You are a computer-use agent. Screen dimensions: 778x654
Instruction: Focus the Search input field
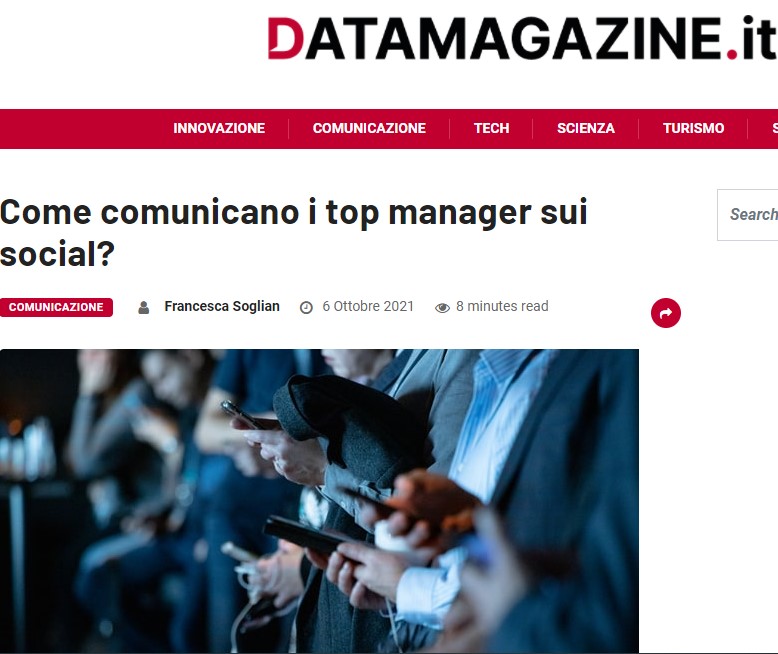click(x=748, y=215)
